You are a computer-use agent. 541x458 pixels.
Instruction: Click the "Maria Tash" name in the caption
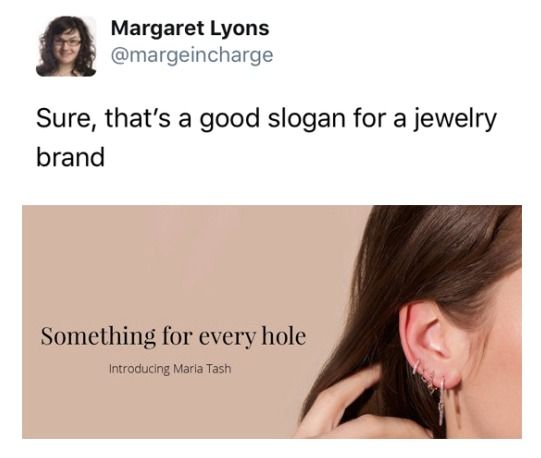click(202, 369)
